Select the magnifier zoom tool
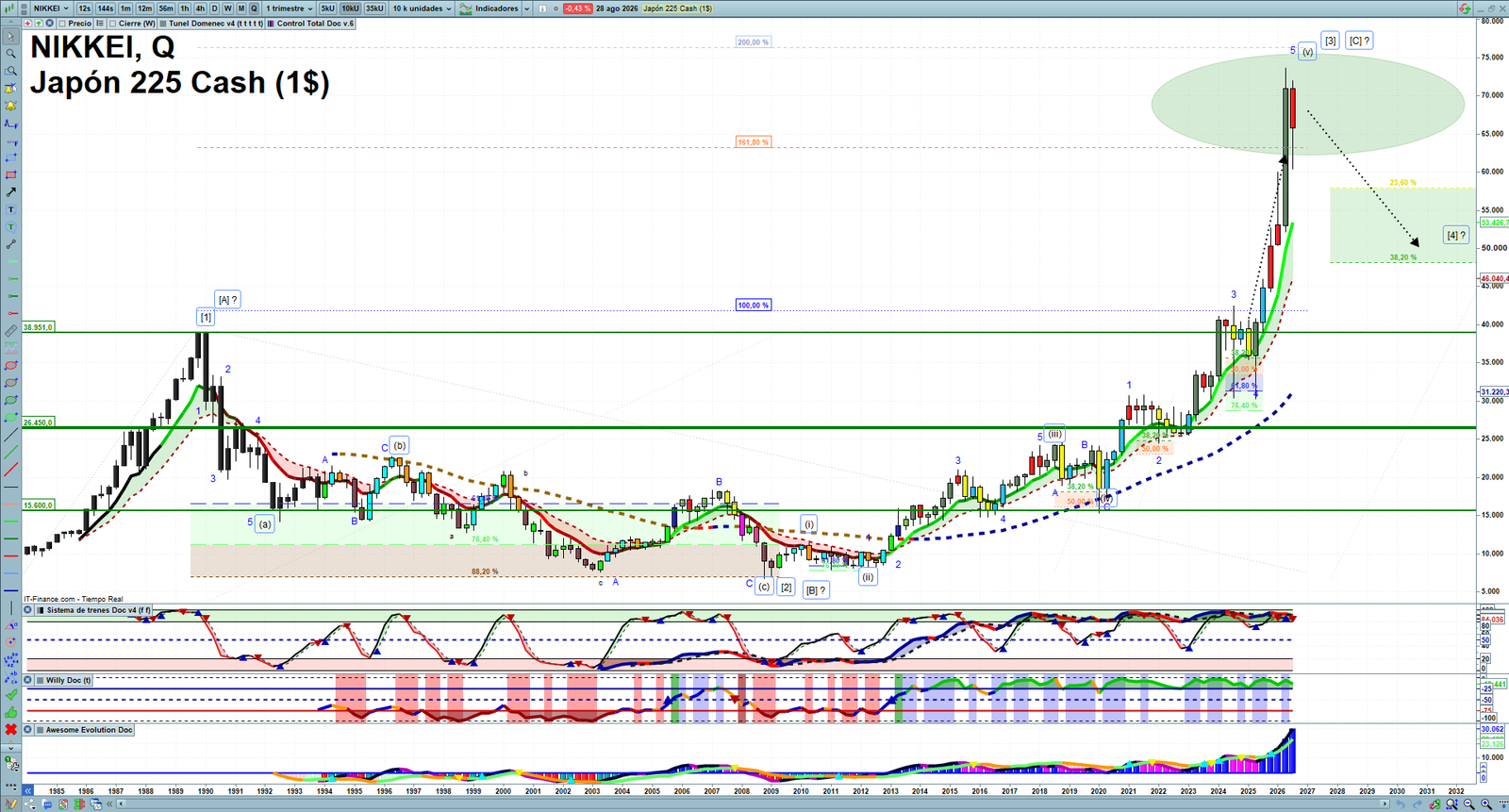Image resolution: width=1509 pixels, height=812 pixels. click(x=10, y=54)
